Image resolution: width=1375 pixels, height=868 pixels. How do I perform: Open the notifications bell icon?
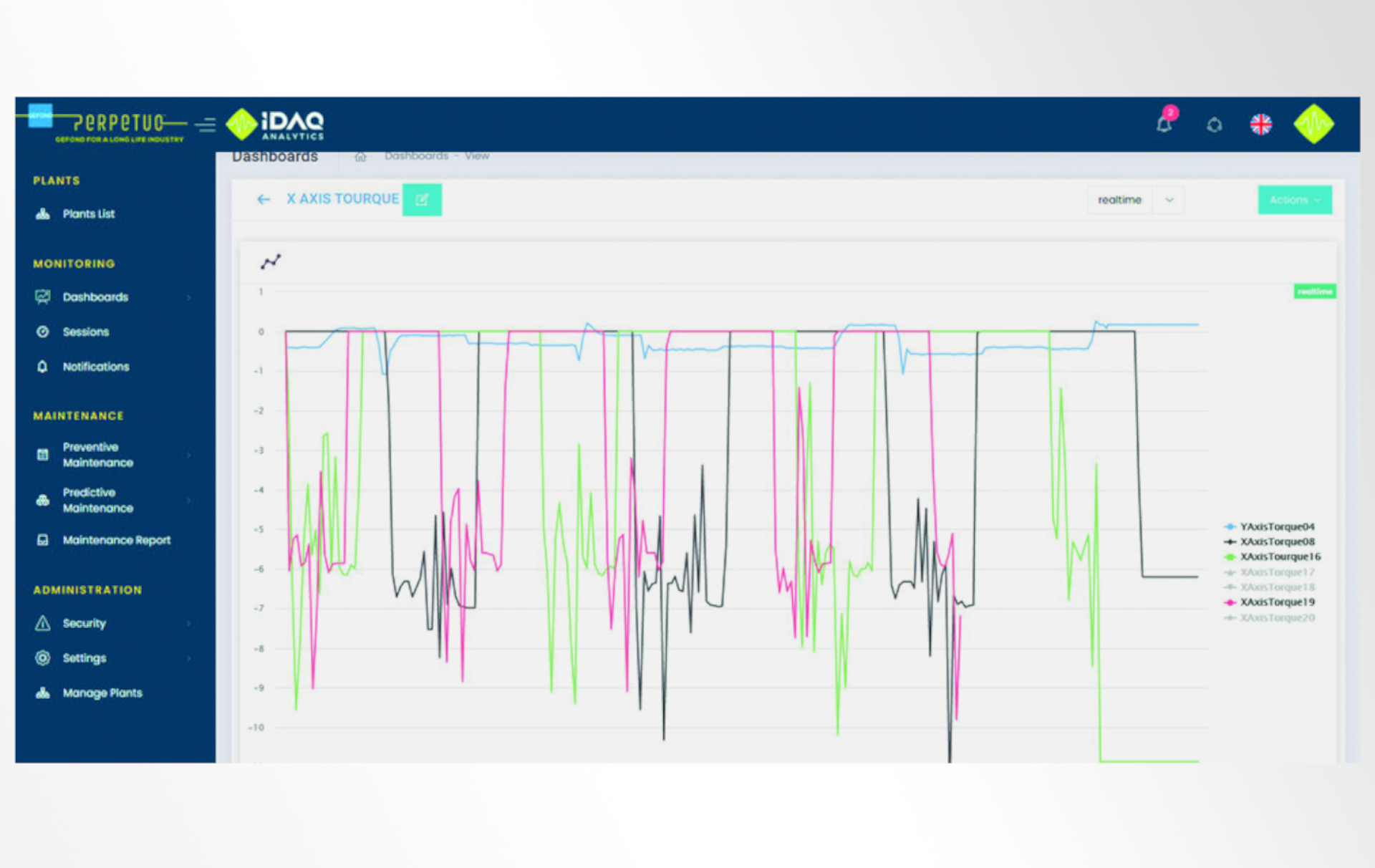tap(1164, 125)
